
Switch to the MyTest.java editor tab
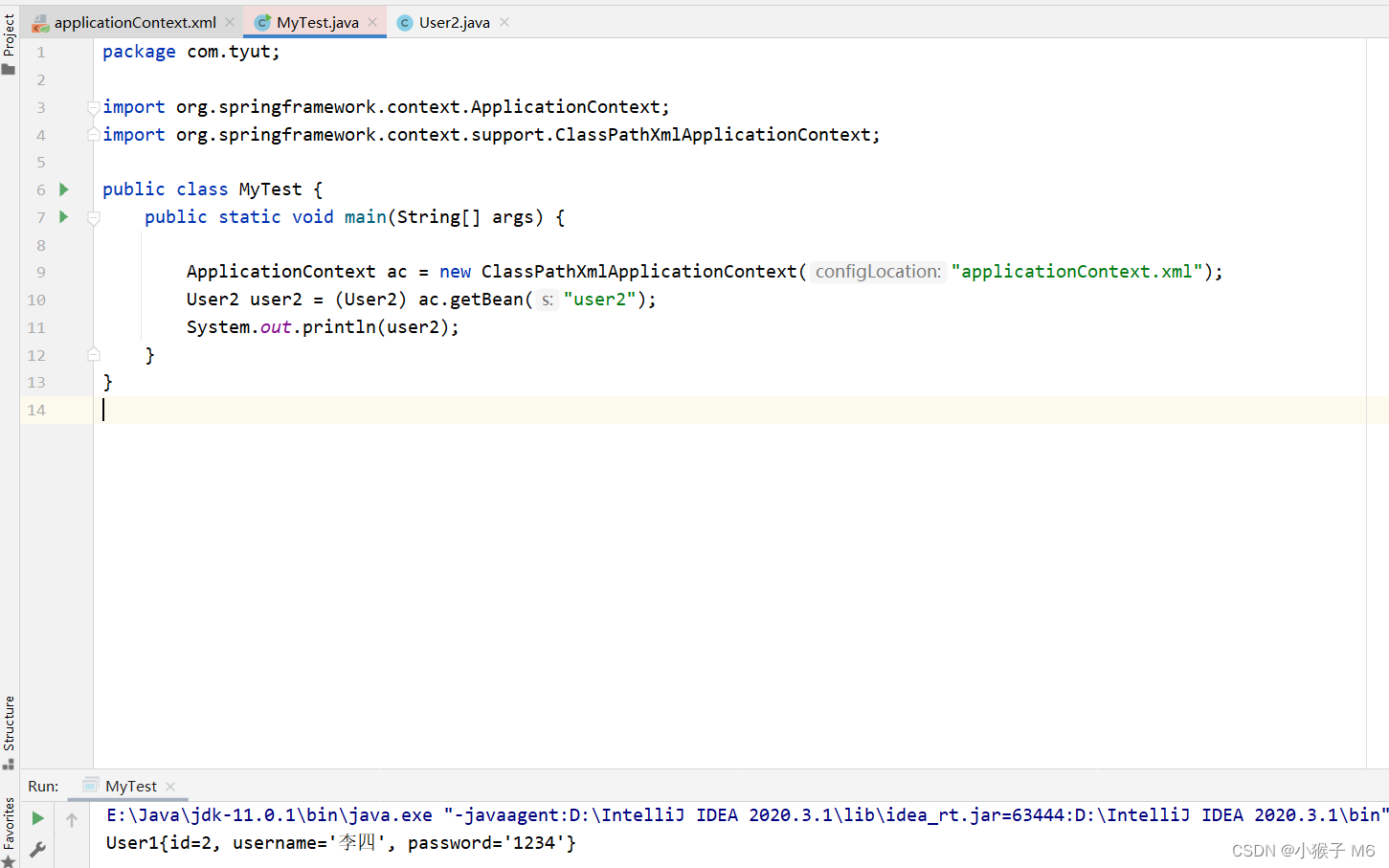click(x=317, y=22)
